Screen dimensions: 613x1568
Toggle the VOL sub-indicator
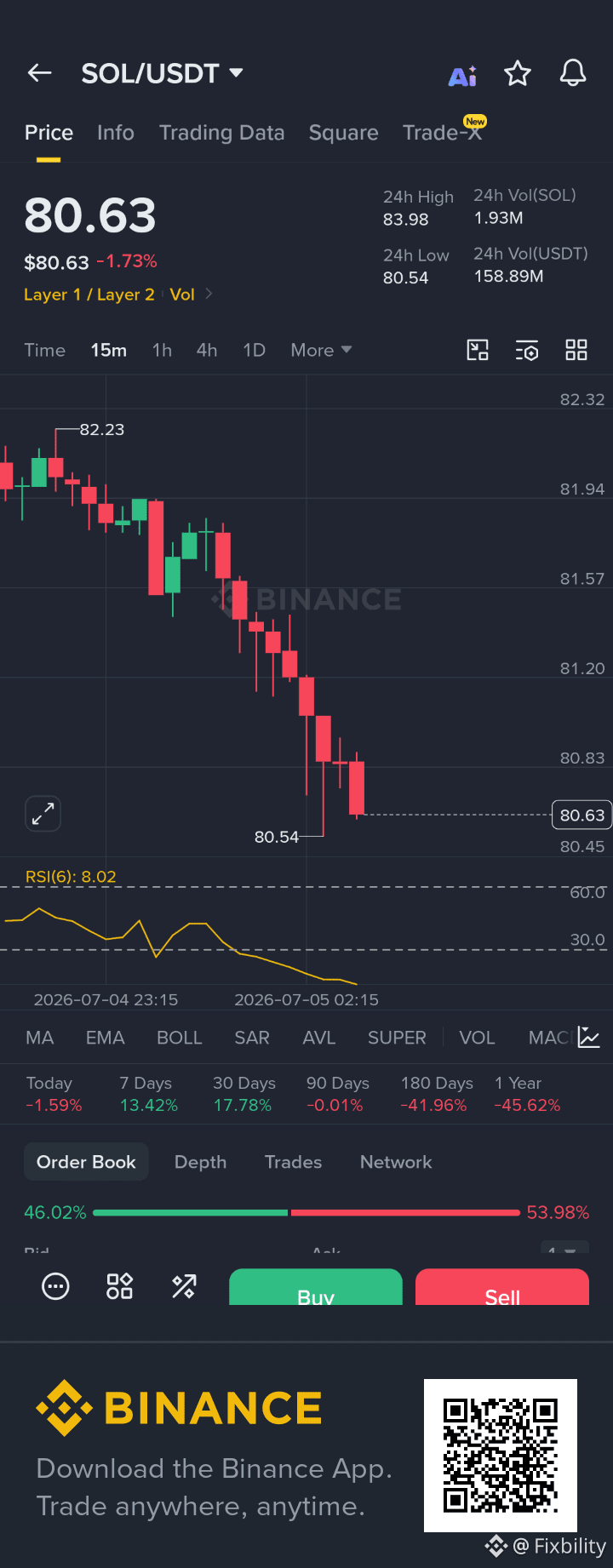477,1038
